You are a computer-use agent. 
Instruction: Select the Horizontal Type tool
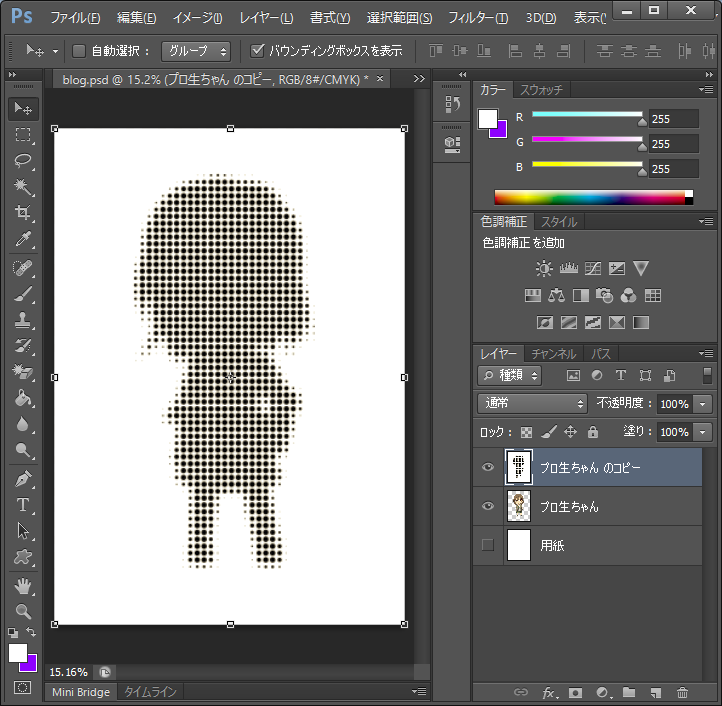pyautogui.click(x=23, y=505)
